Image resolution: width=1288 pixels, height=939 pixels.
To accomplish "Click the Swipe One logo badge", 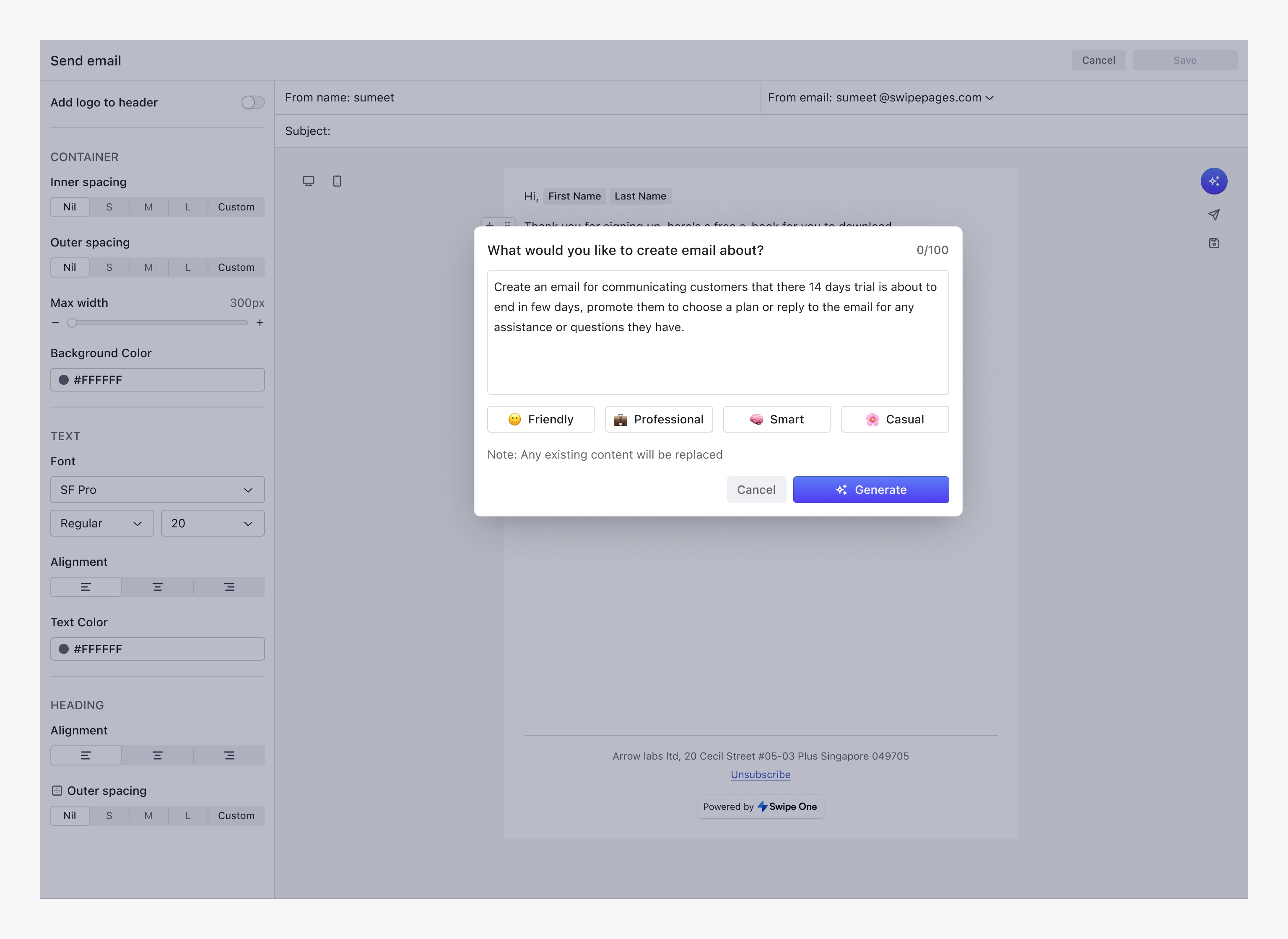I will pos(761,807).
